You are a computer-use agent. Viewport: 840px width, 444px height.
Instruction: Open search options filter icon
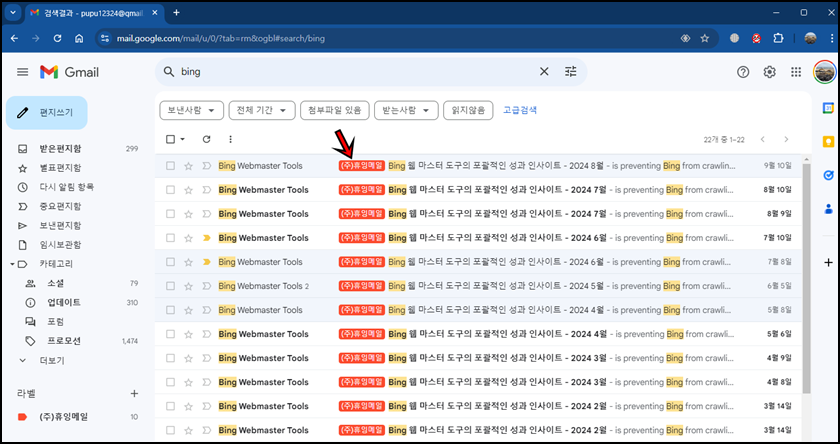[x=571, y=72]
